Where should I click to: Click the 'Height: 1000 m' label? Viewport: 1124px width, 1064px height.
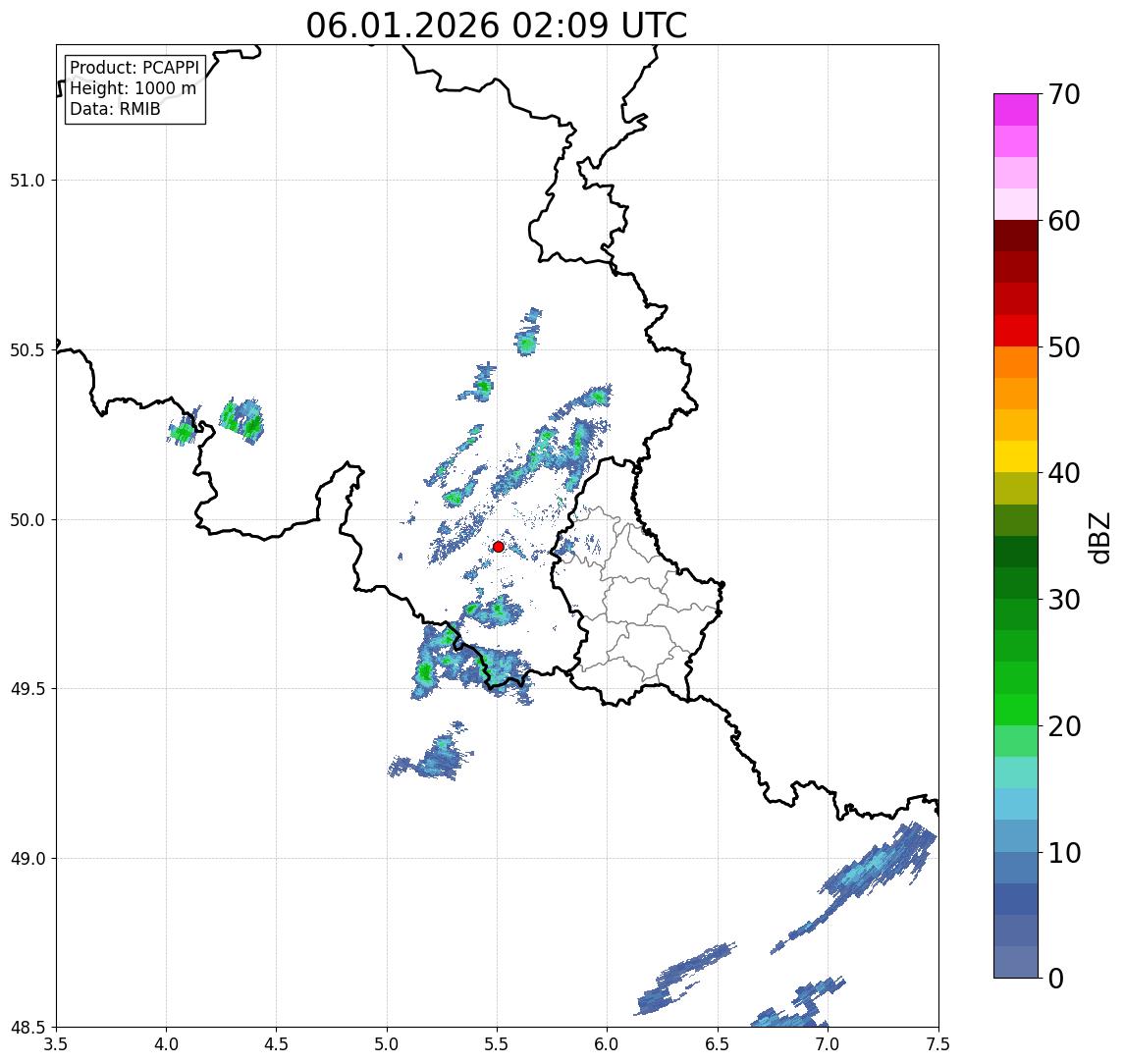[133, 88]
